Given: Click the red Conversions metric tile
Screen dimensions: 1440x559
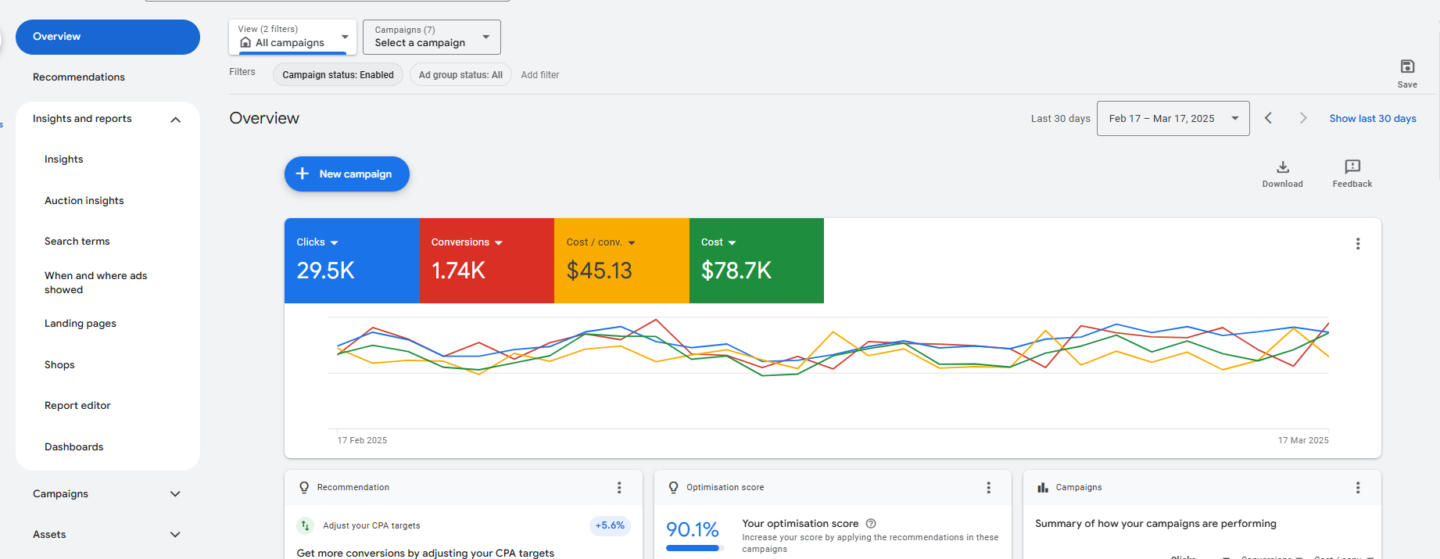Looking at the screenshot, I should (487, 260).
